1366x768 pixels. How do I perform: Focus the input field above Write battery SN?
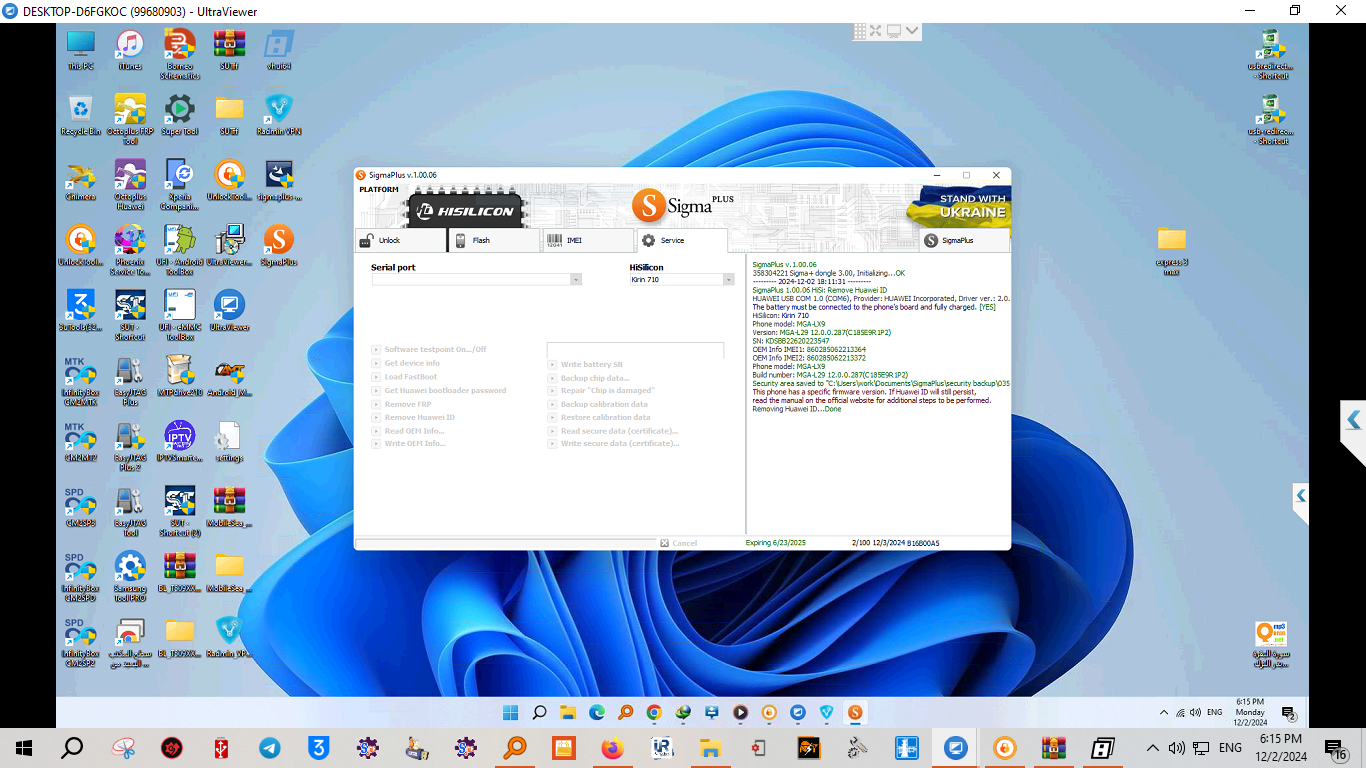click(x=635, y=350)
